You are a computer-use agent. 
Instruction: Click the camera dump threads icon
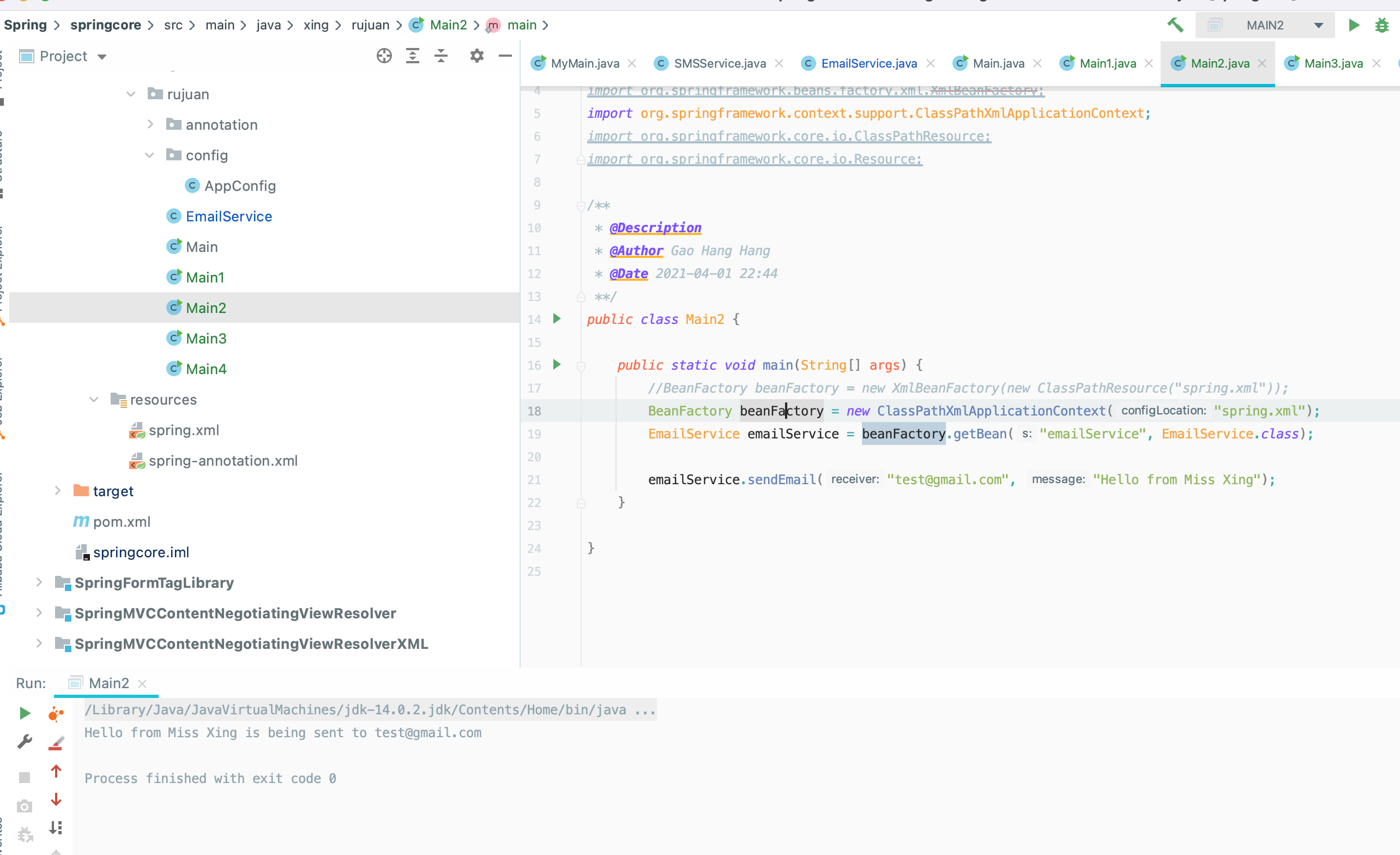pos(25,806)
